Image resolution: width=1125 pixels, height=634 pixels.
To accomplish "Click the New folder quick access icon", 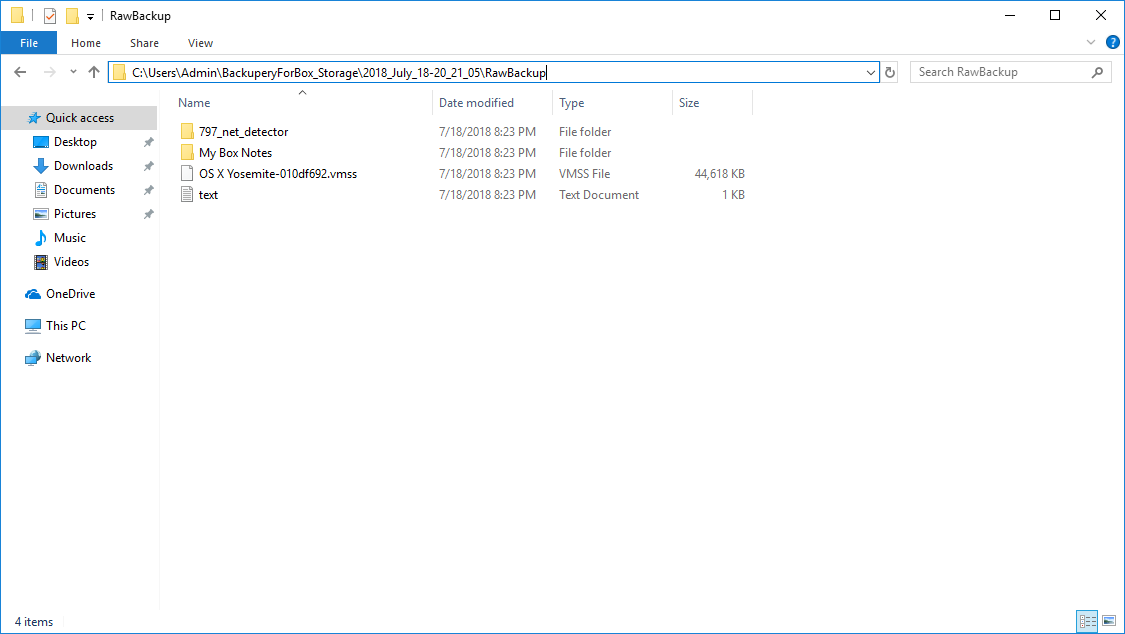I will [72, 15].
